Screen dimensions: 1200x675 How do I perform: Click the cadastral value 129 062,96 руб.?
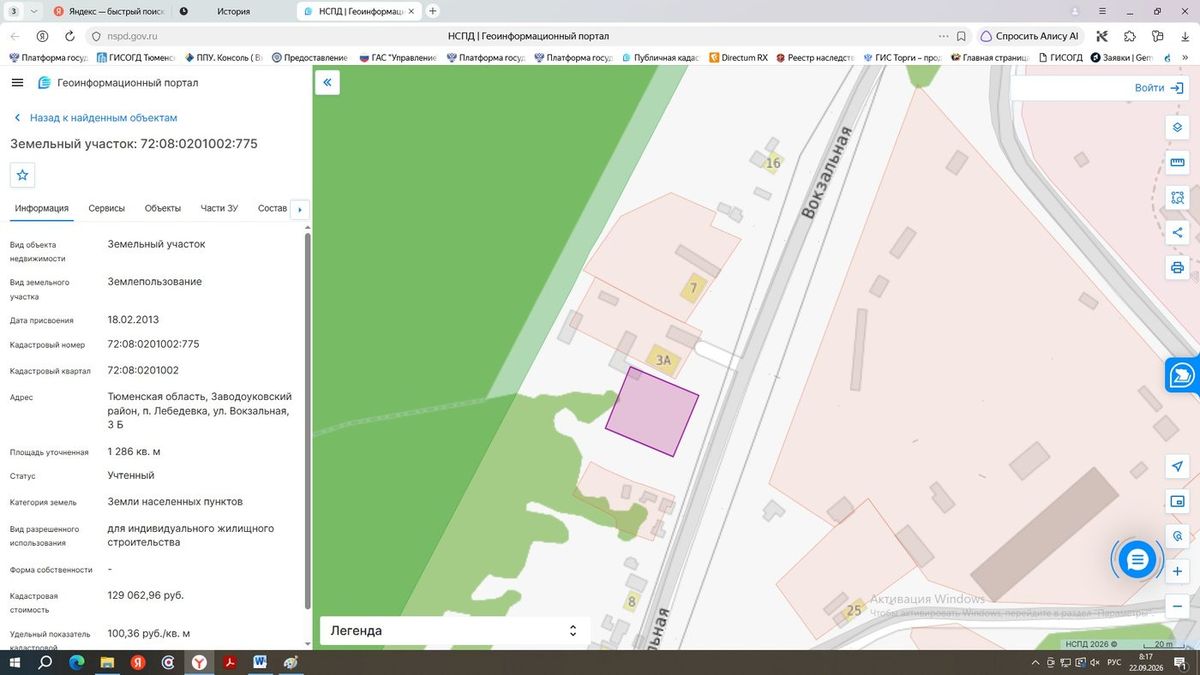point(146,595)
